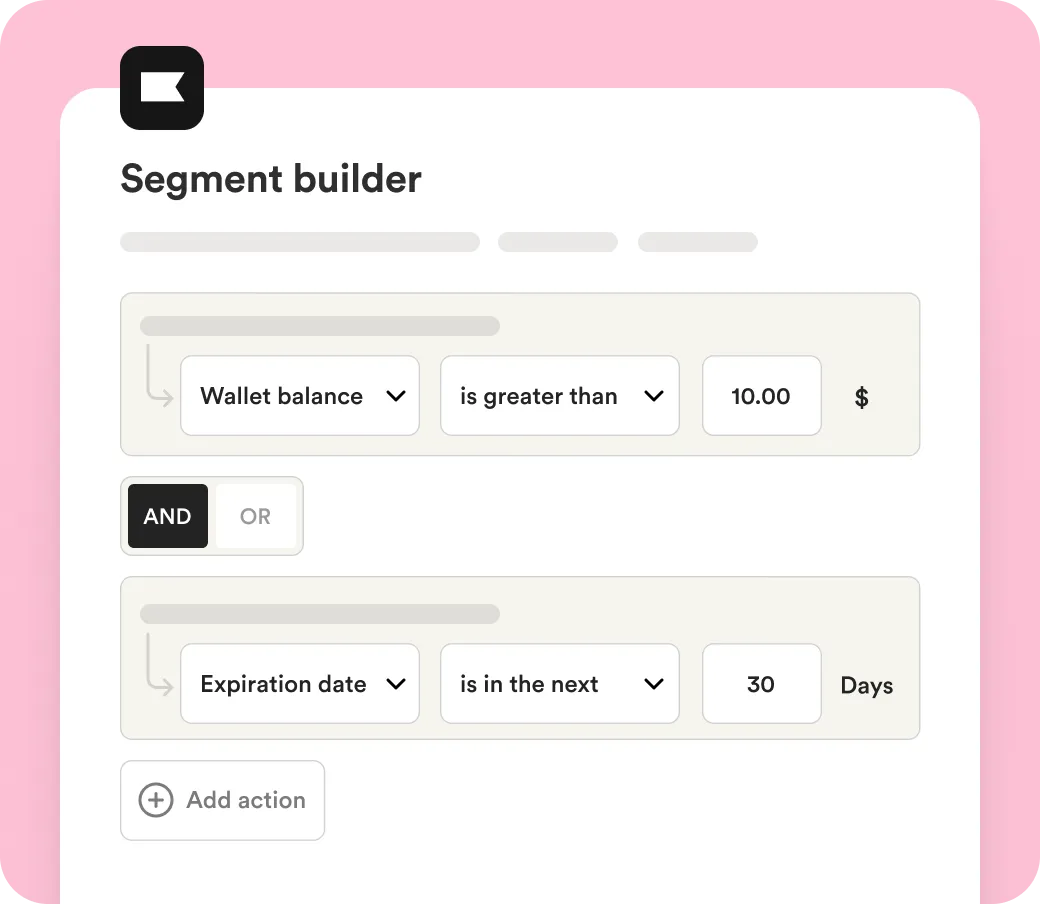Click the is greater than chevron
This screenshot has width=1040, height=904.
click(x=654, y=396)
